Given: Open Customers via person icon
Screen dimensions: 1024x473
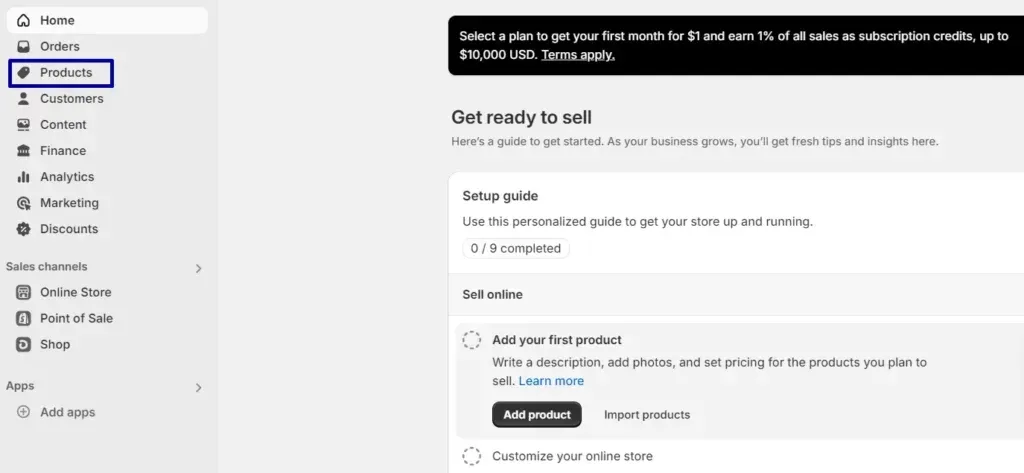Looking at the screenshot, I should click(x=24, y=99).
